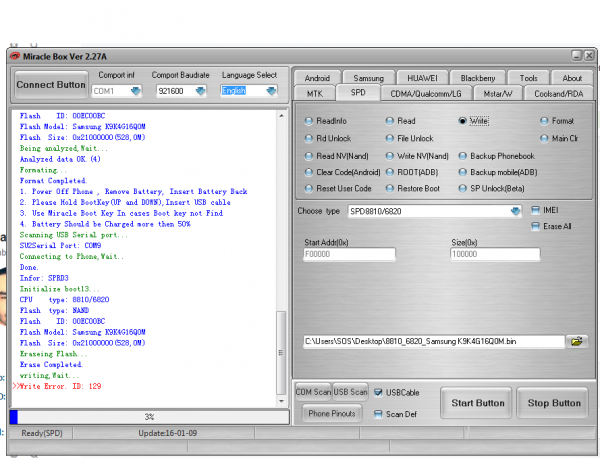
Task: Switch to the MTK tab
Action: [315, 94]
